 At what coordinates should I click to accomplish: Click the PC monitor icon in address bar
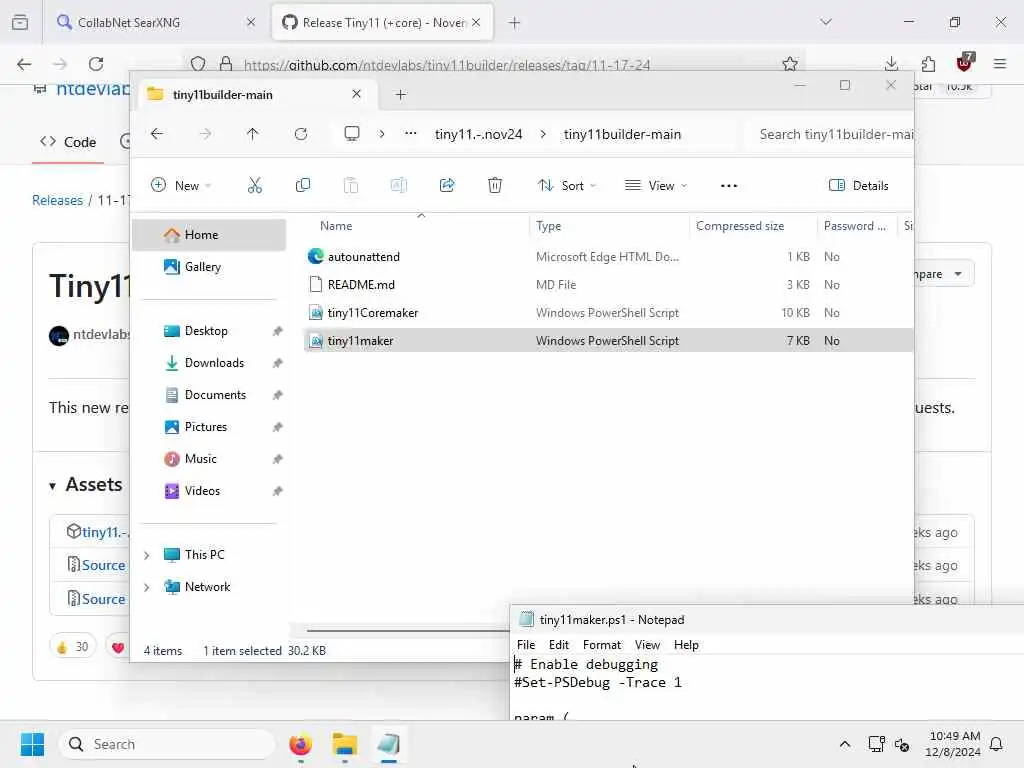(352, 134)
